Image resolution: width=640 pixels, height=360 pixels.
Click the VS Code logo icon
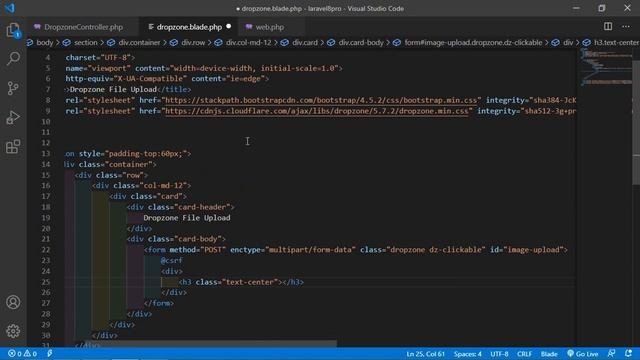pos(9,8)
